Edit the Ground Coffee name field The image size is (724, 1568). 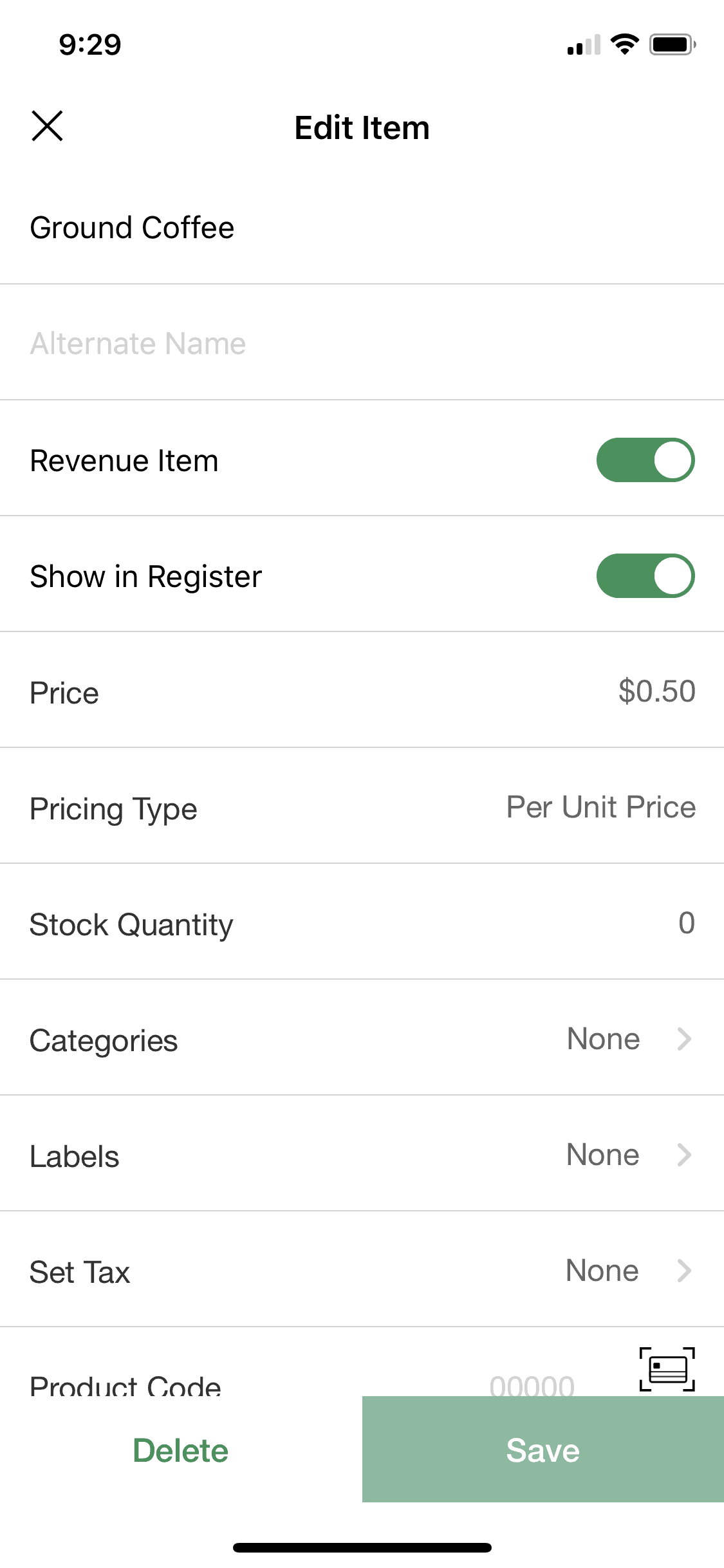(x=362, y=227)
